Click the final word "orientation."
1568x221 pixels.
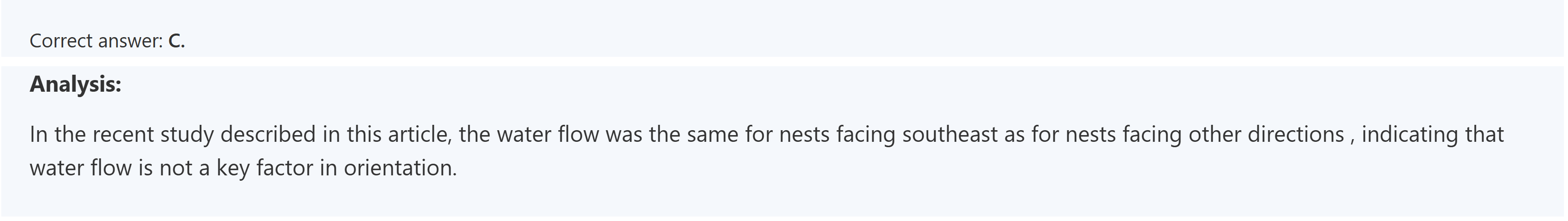400,168
